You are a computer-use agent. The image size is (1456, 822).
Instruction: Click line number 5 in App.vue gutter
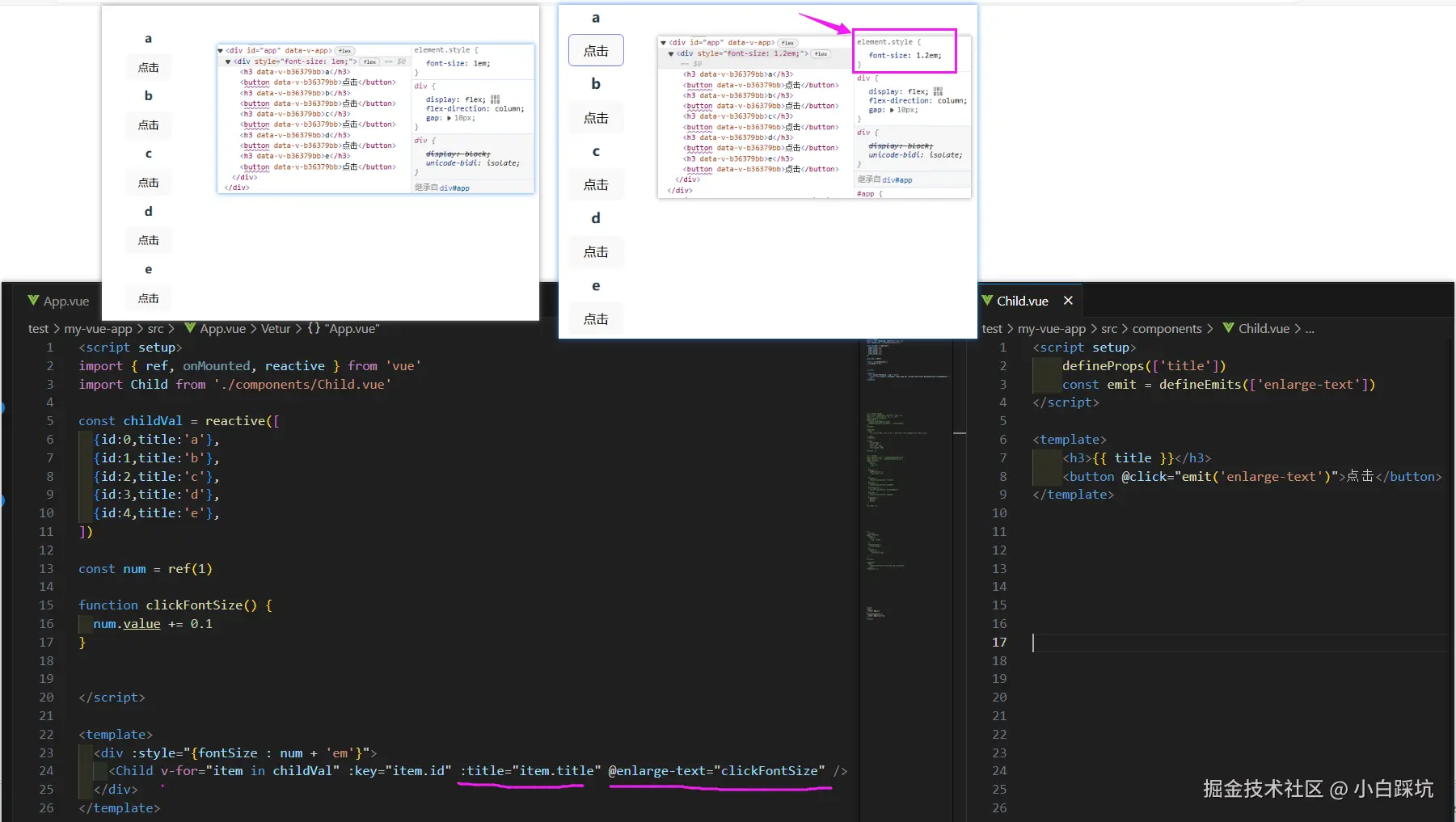point(50,421)
